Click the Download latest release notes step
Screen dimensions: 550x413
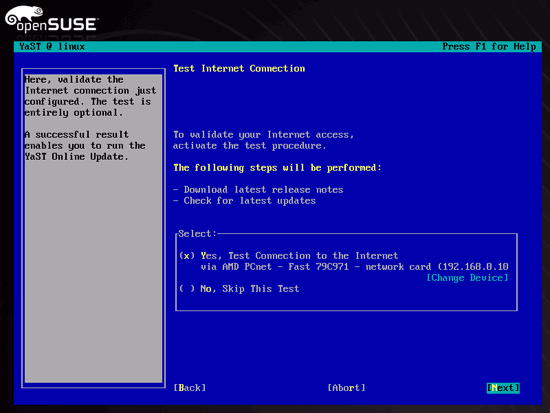(259, 190)
